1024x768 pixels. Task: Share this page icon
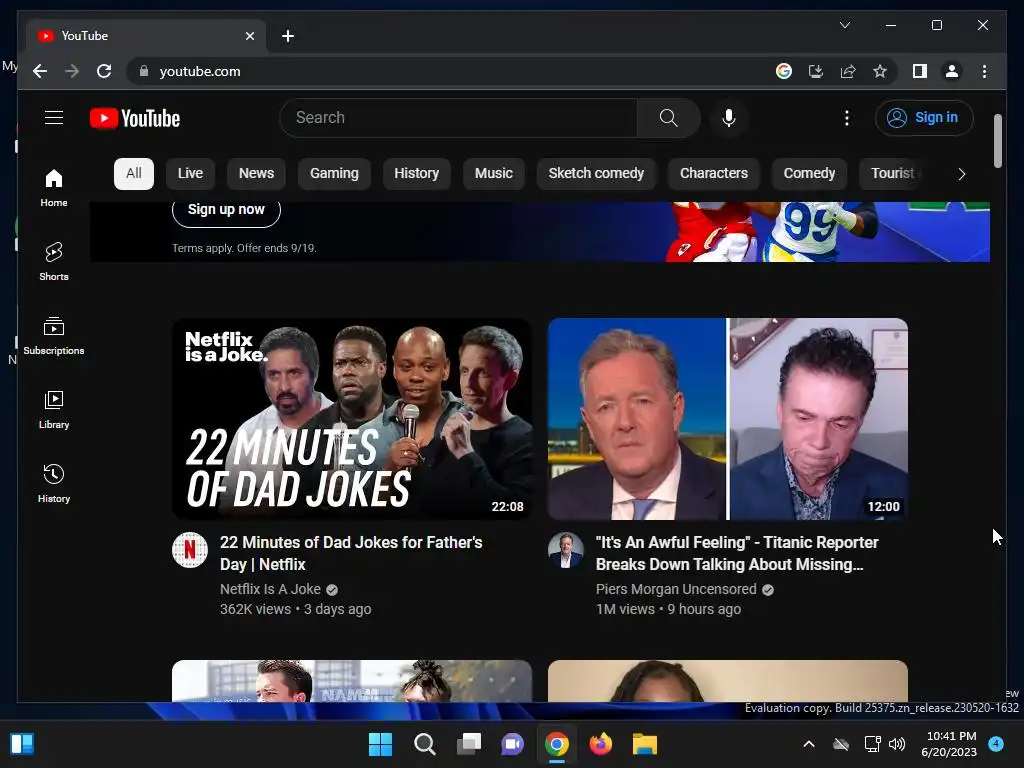click(848, 71)
